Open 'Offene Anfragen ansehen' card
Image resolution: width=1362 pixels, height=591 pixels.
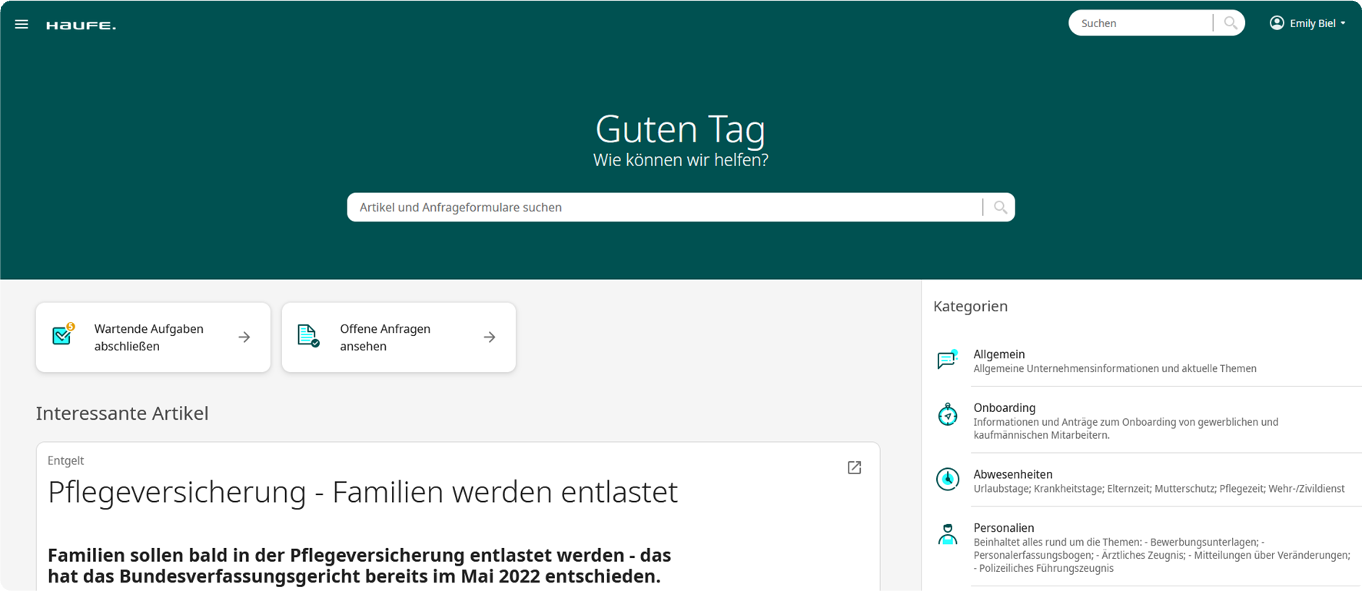399,337
